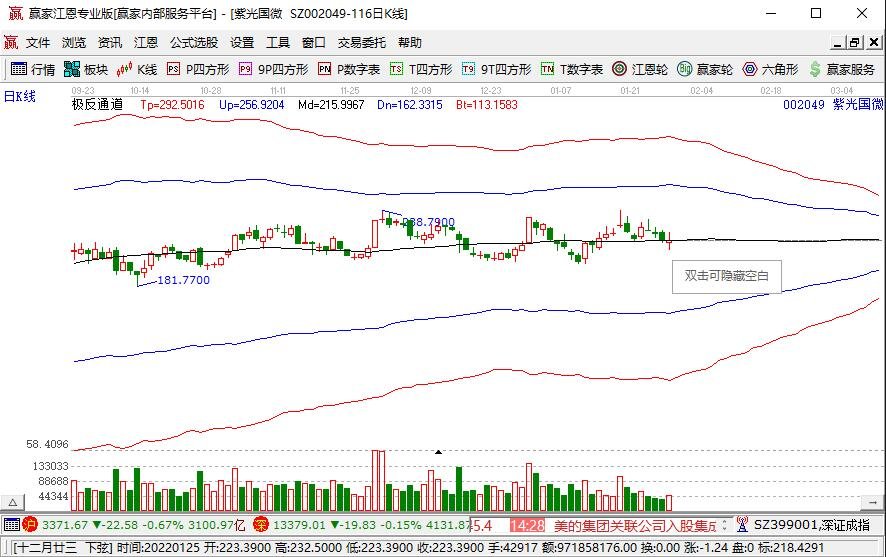This screenshot has height=557, width=886.
Task: Click the 沪 Shanghai index icon
Action: 30,525
